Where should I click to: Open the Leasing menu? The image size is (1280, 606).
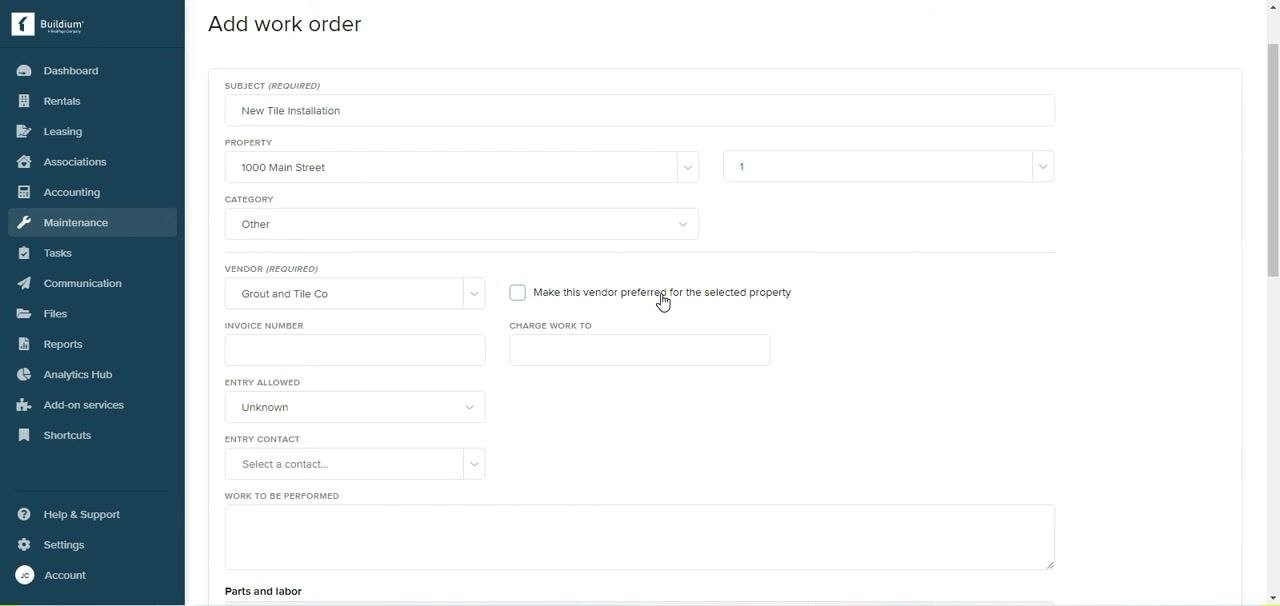click(92, 131)
